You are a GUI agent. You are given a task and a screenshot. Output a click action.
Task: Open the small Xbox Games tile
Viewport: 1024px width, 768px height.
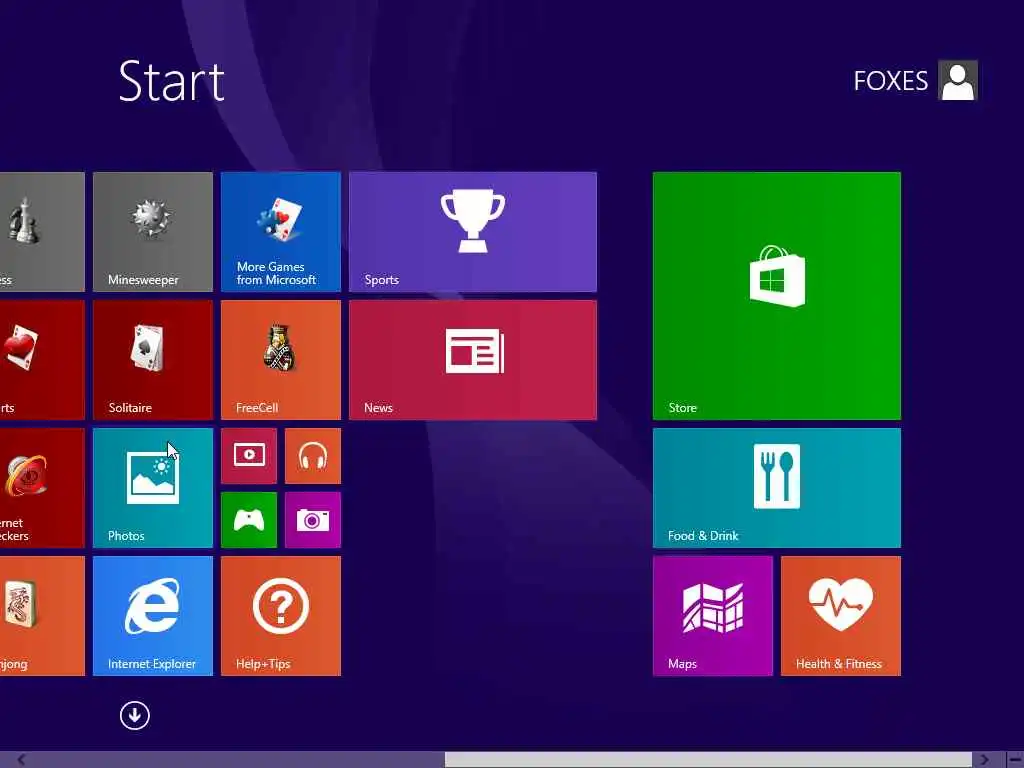tap(249, 520)
